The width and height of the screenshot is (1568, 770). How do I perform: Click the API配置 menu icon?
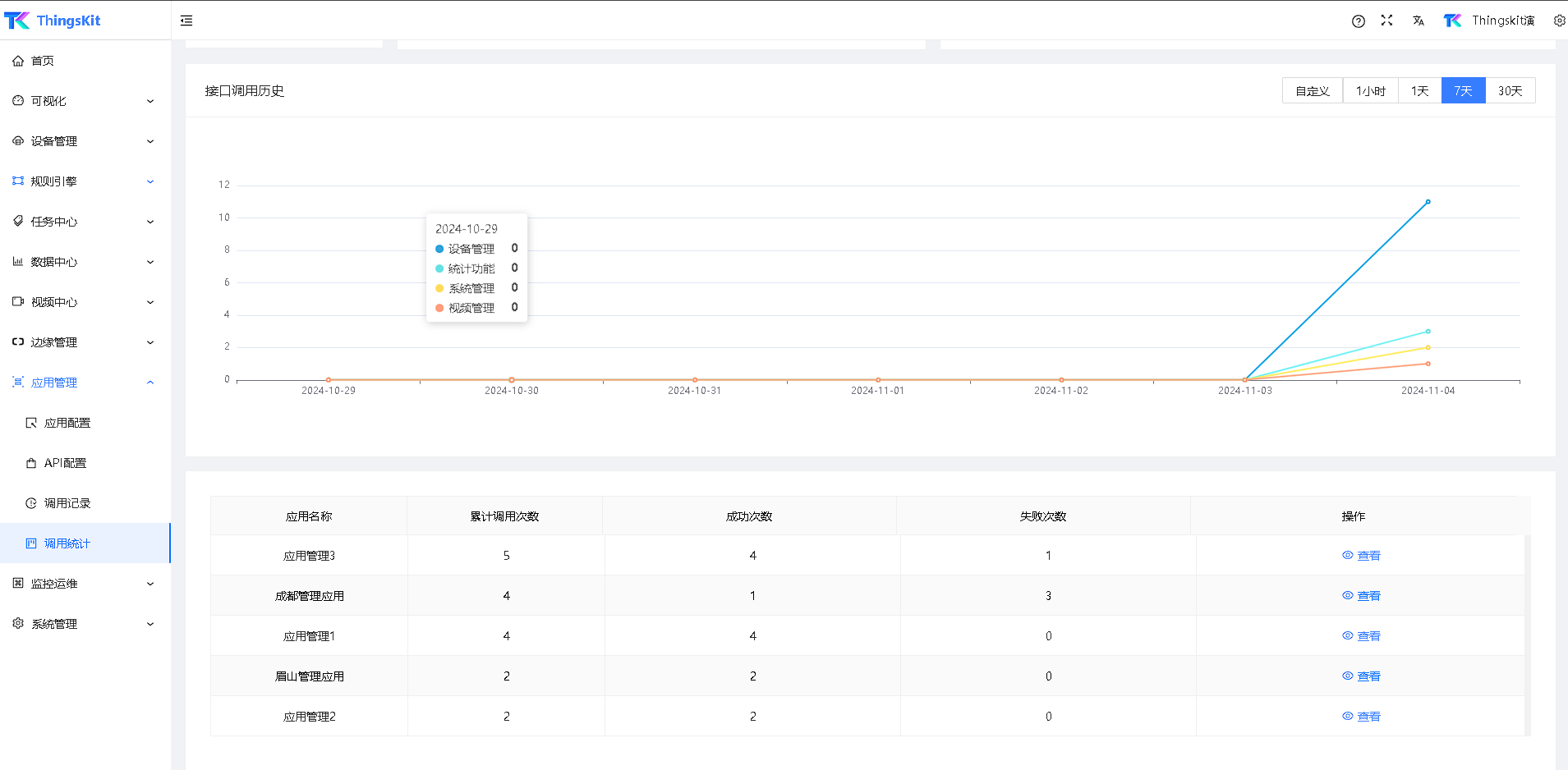pos(31,463)
